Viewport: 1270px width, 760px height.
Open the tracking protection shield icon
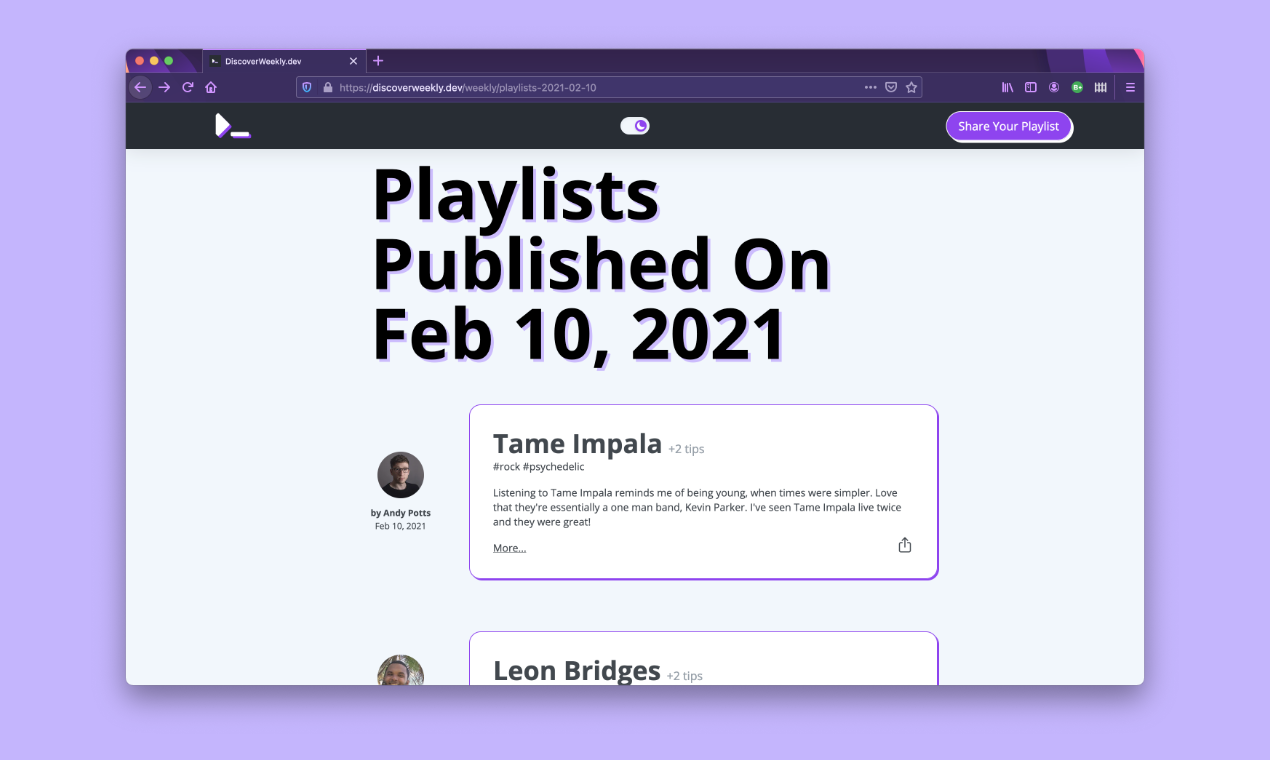(307, 87)
